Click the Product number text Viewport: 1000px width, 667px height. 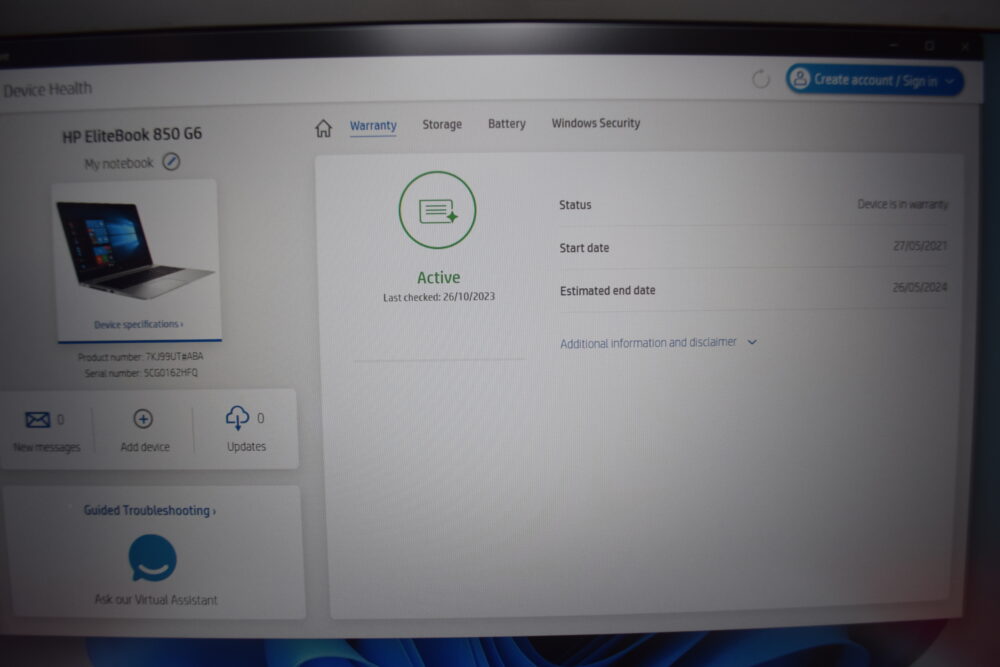140,357
